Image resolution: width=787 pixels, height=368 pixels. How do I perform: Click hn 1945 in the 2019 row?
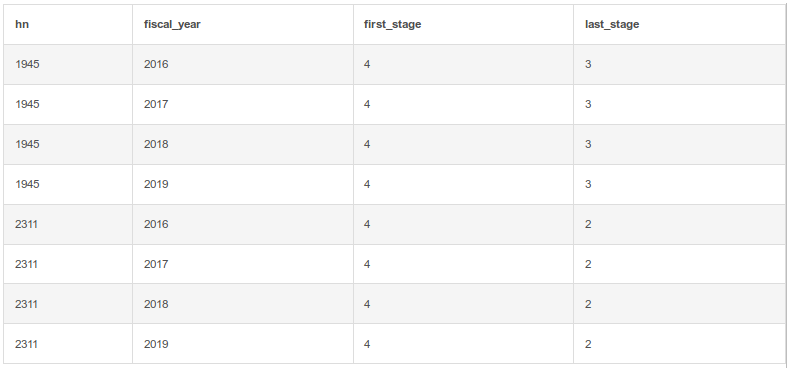coord(27,184)
